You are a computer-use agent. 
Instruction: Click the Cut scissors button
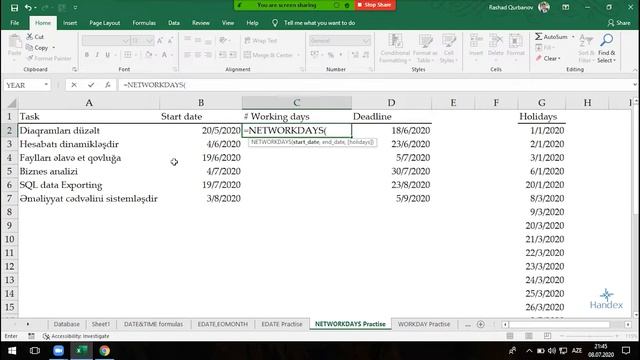click(x=35, y=37)
